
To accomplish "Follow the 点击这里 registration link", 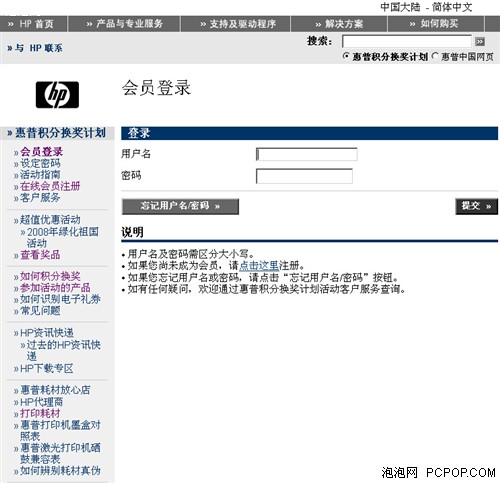I will 259,266.
